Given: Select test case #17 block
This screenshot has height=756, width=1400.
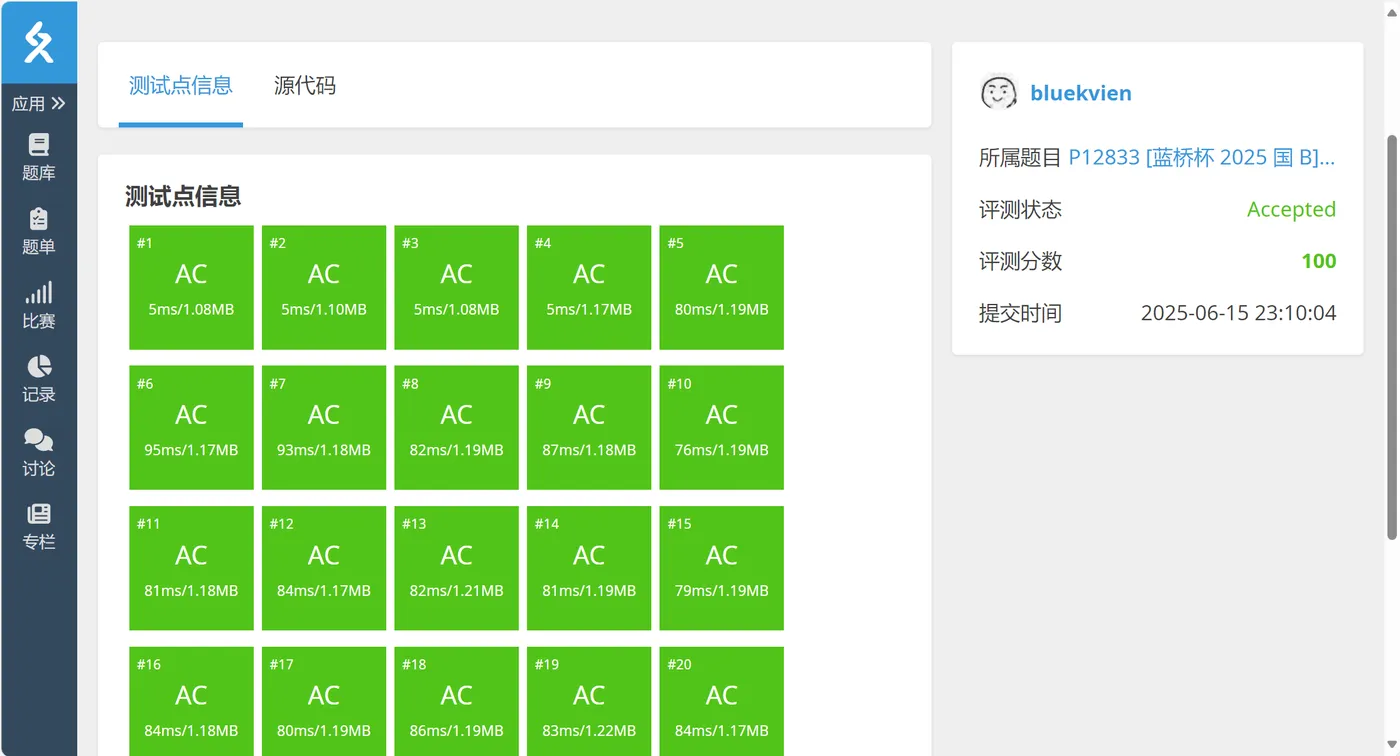Looking at the screenshot, I should tap(324, 701).
